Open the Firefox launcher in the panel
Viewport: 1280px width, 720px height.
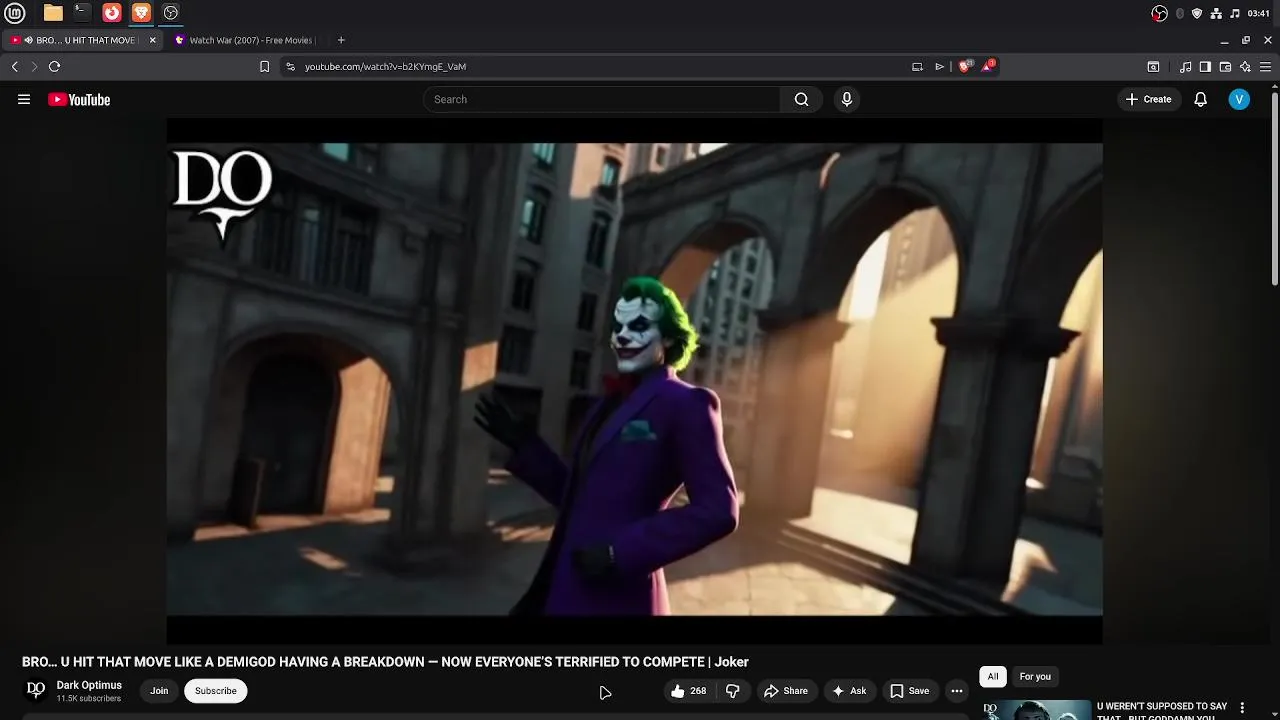pos(112,13)
